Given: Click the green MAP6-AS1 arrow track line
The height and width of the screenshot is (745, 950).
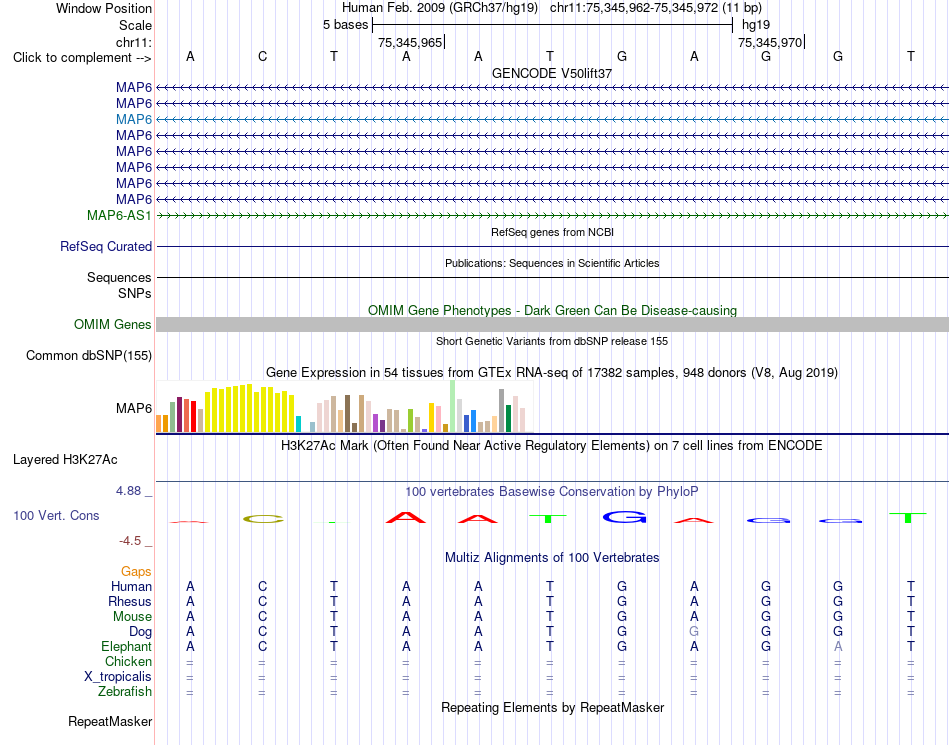Looking at the screenshot, I should click(552, 216).
